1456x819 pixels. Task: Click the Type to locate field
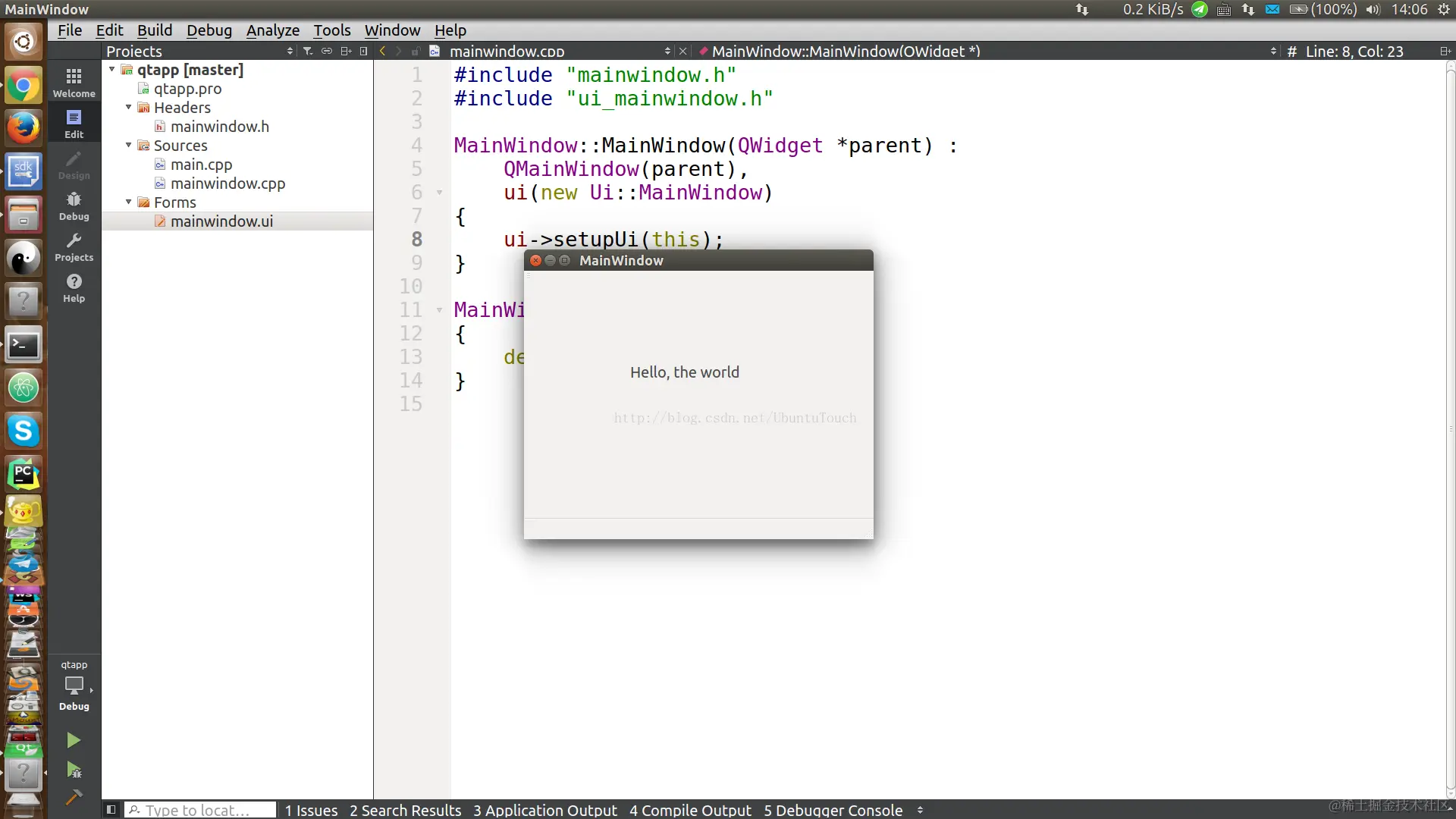(201, 810)
